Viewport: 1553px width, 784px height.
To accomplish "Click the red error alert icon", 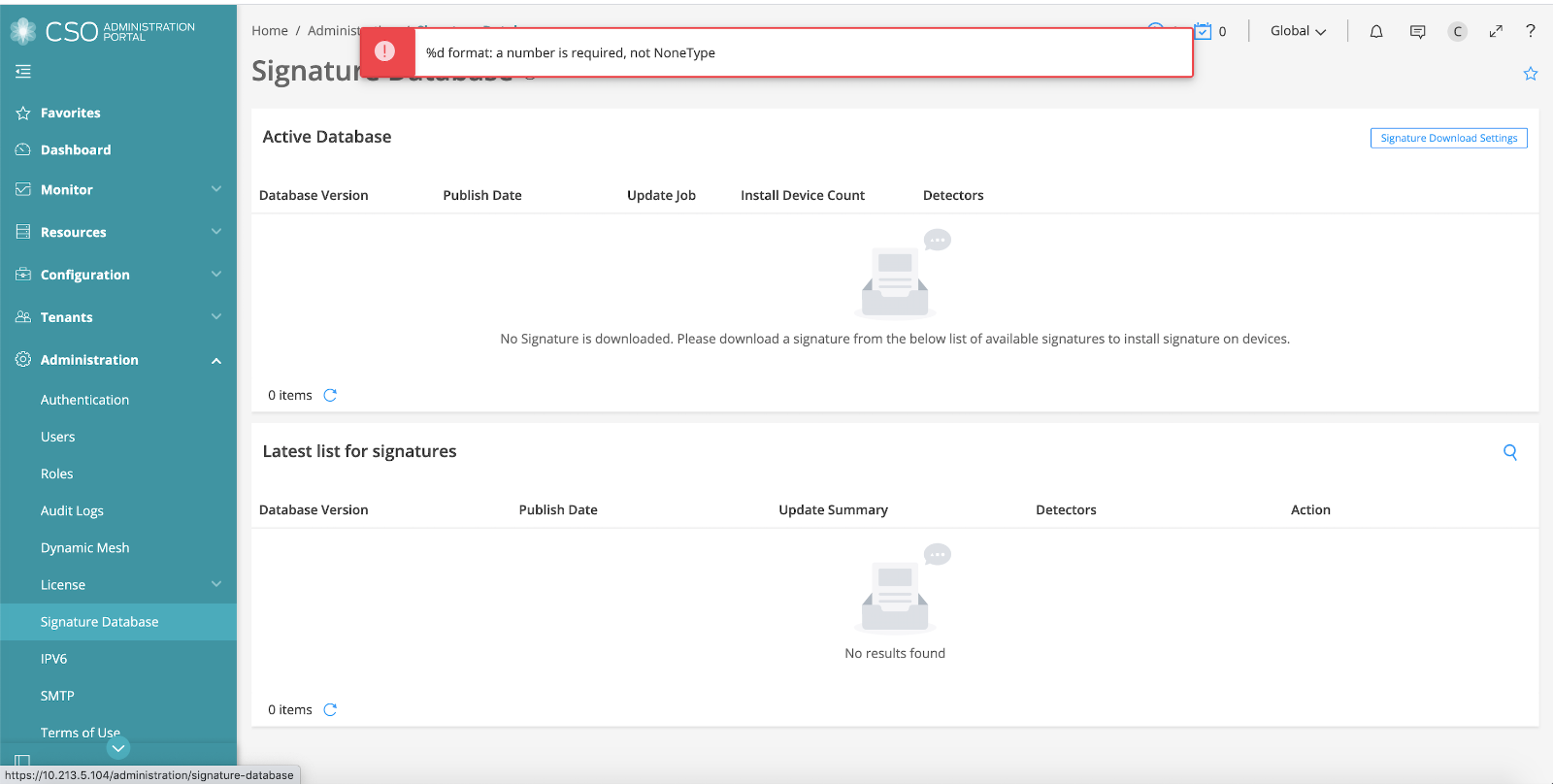I will tap(385, 51).
